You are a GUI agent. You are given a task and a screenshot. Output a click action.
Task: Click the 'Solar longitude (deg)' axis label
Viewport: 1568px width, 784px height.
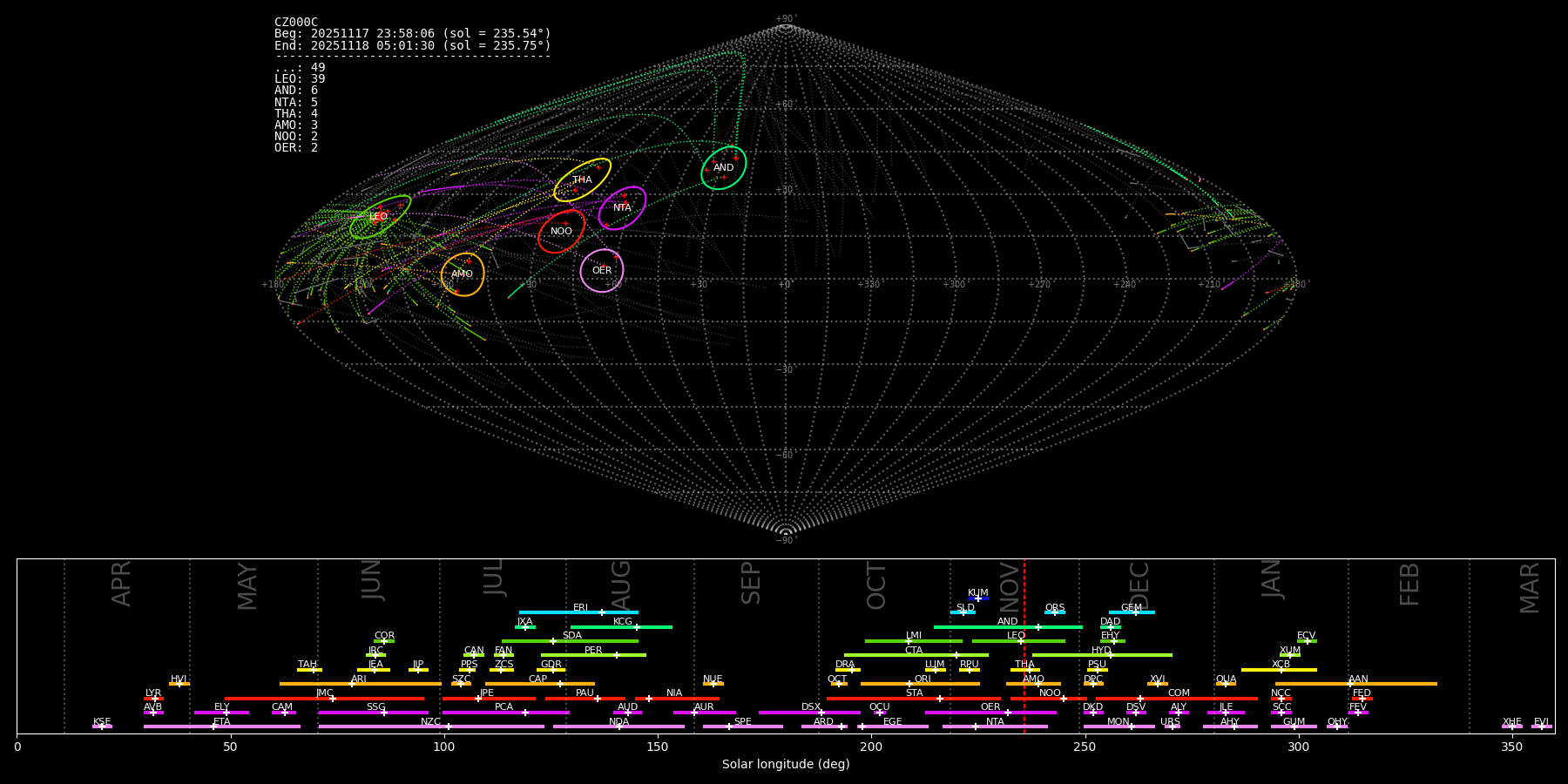click(786, 765)
